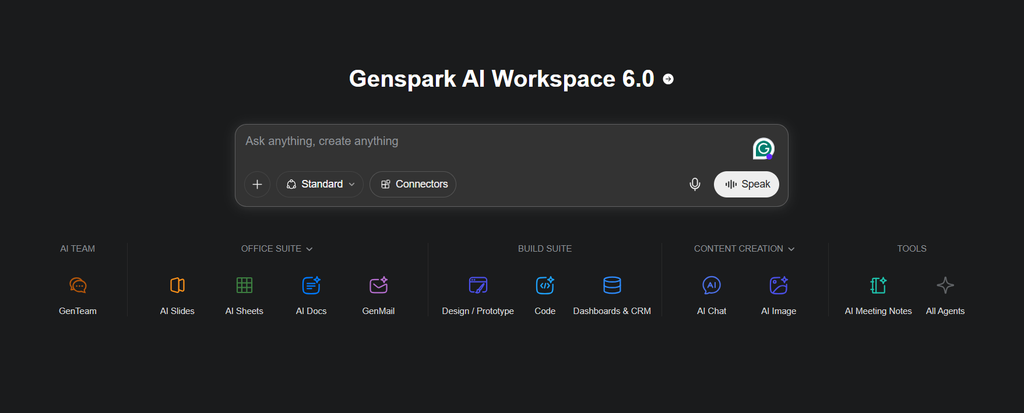Launch the AI Meeting Notes icon
This screenshot has height=413, width=1024.
(x=878, y=286)
